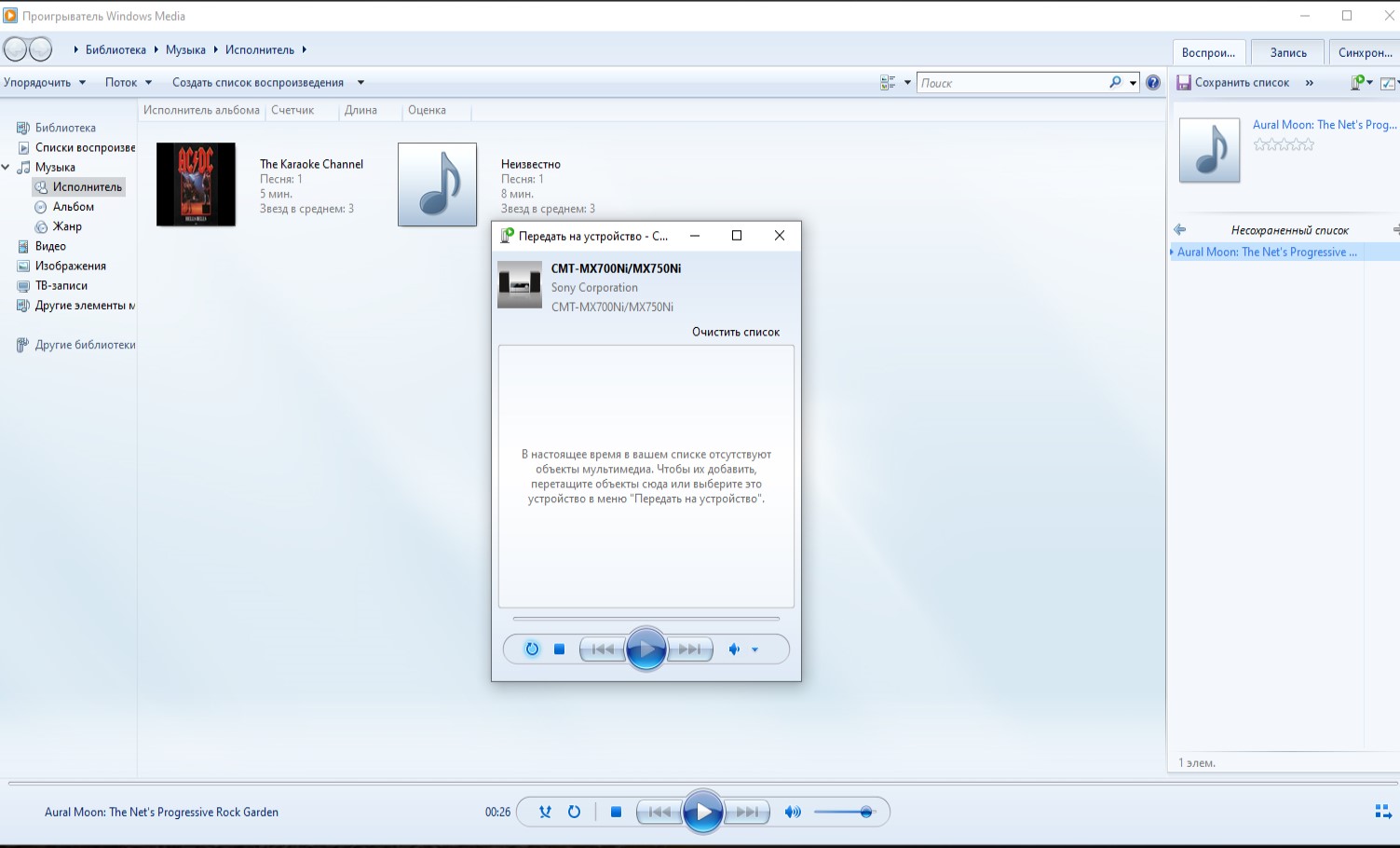The height and width of the screenshot is (848, 1400).
Task: Mute the main player's volume icon
Action: pos(793,812)
